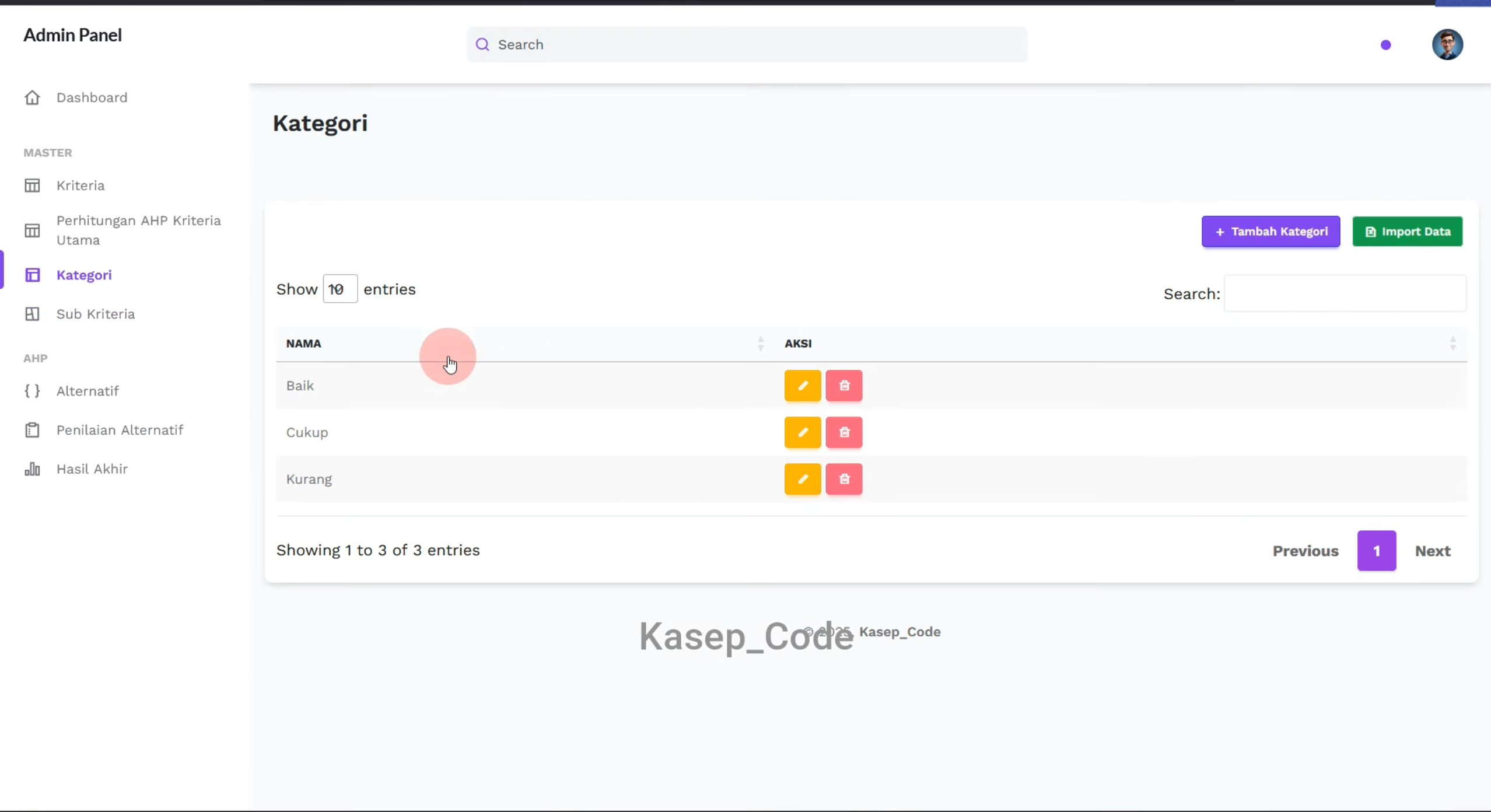The height and width of the screenshot is (812, 1491).
Task: Click the purple notification dot
Action: [1386, 45]
